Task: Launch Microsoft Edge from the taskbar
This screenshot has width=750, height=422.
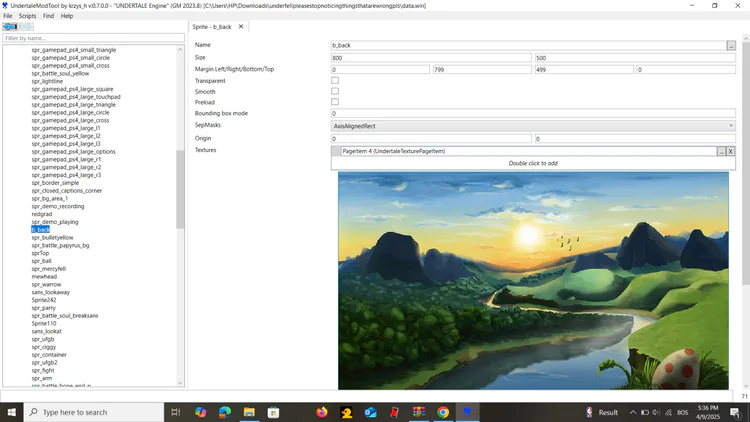Action: click(225, 412)
